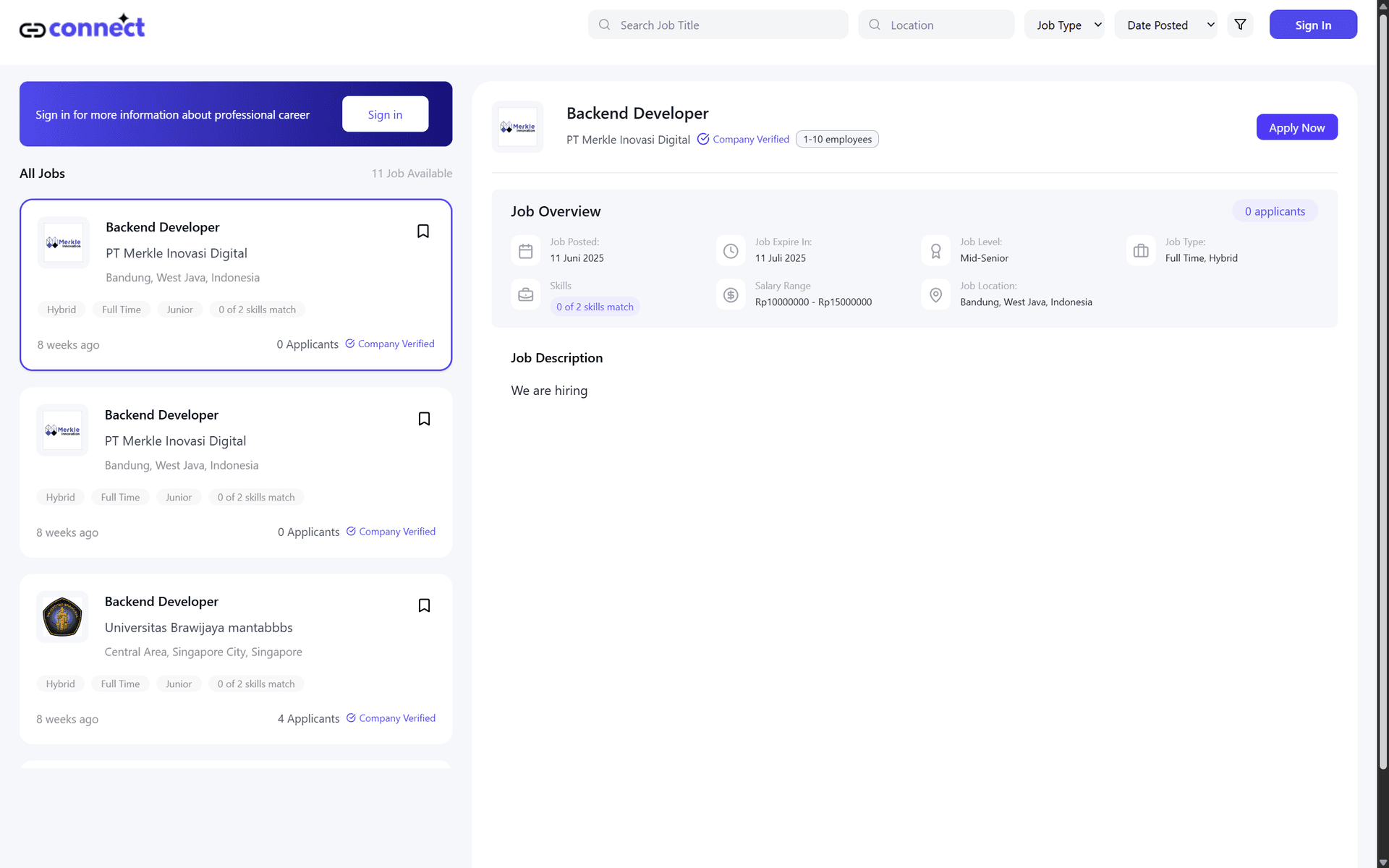The image size is (1389, 868).
Task: Bookmark the Universitas Brawijaya job listing
Action: (x=424, y=605)
